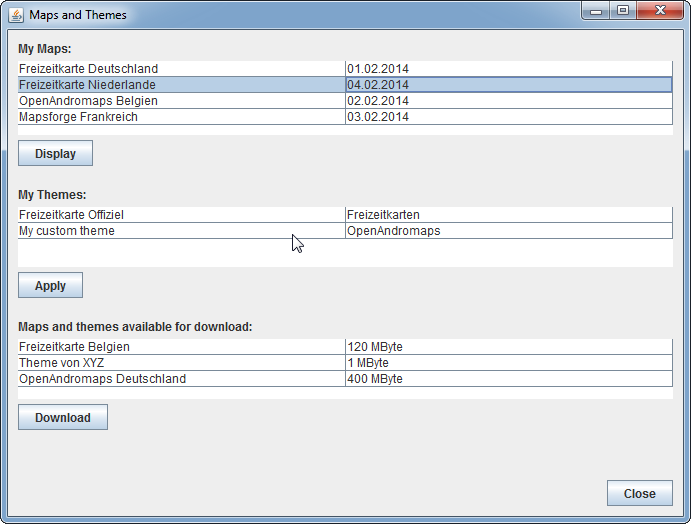691x524 pixels.
Task: Click the Close button at bottom right
Action: click(x=639, y=493)
